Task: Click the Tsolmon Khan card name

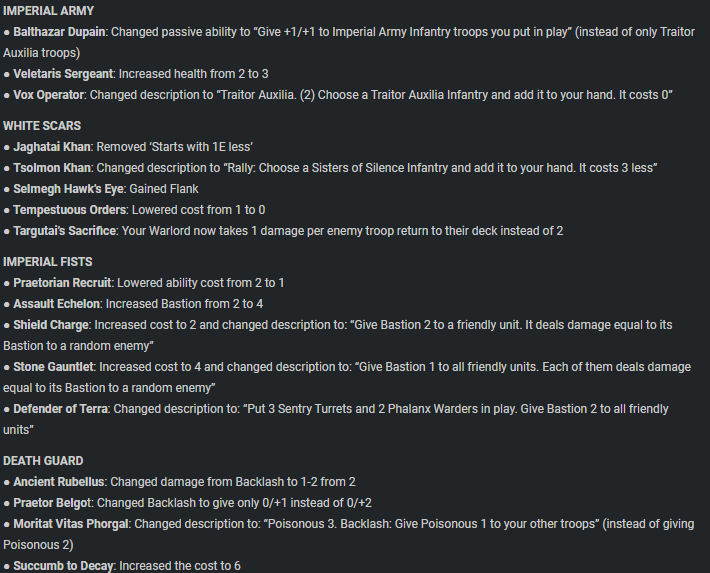Action: [52, 168]
